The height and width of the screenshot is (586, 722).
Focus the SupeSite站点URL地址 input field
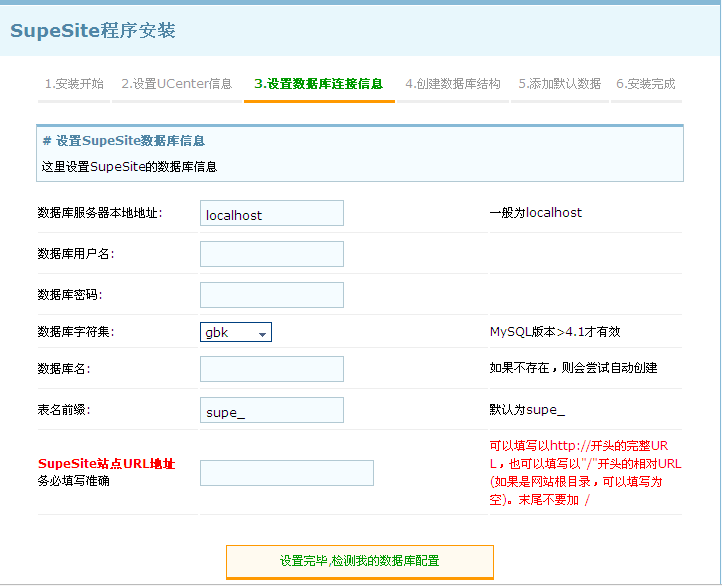point(287,473)
